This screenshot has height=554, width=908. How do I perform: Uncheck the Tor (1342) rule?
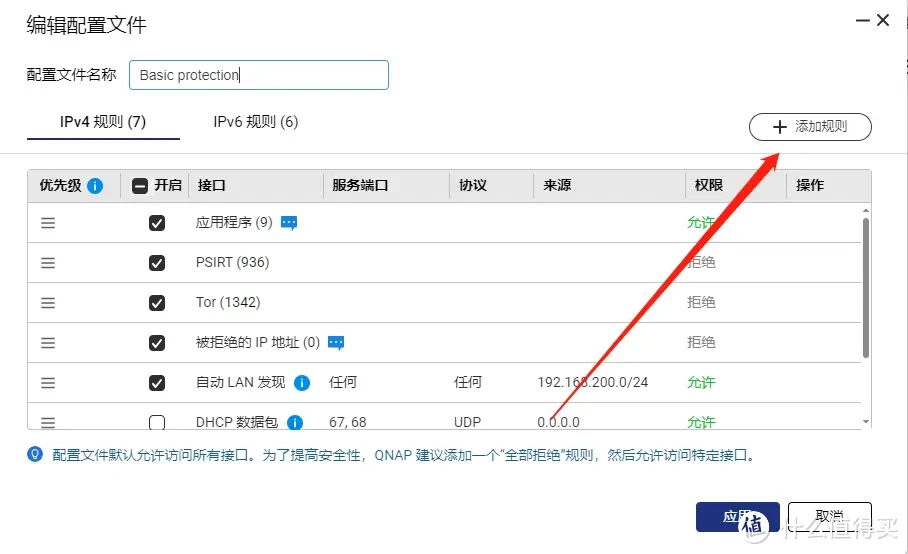157,303
